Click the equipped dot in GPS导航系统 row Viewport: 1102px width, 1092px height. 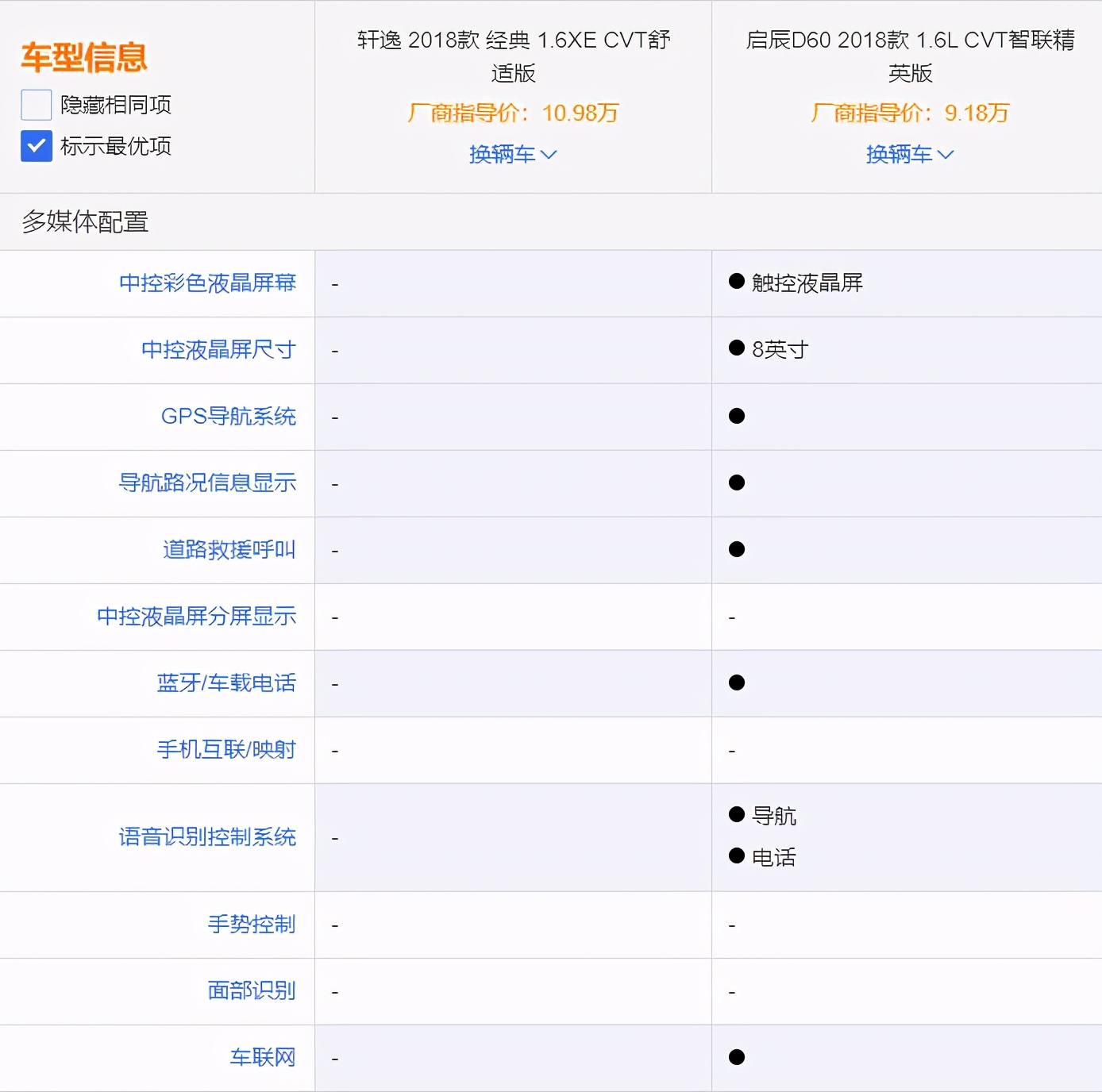(737, 416)
